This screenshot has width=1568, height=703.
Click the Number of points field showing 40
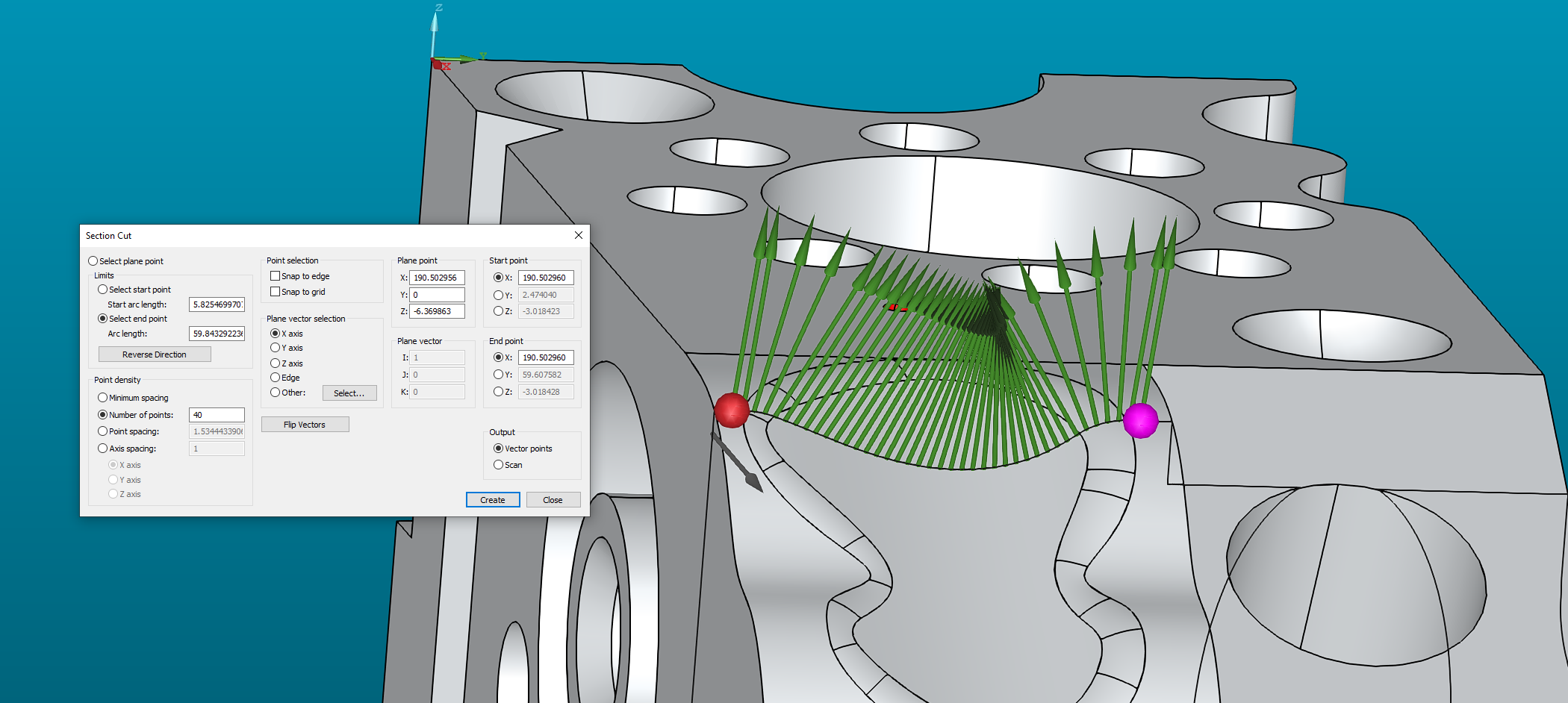coord(217,415)
